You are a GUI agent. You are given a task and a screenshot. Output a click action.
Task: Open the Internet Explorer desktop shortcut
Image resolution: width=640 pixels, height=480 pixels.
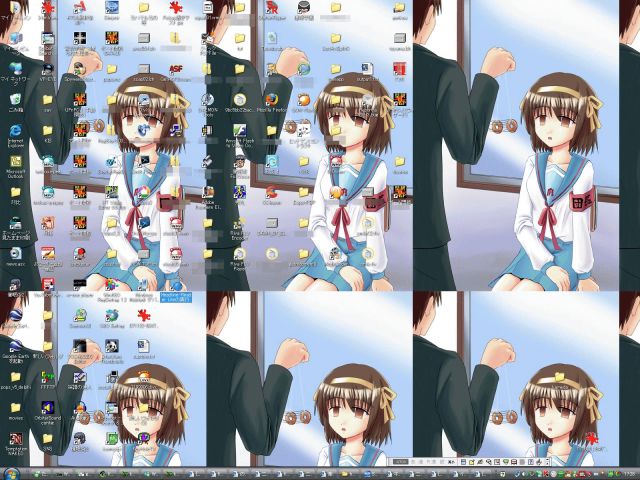pyautogui.click(x=16, y=131)
